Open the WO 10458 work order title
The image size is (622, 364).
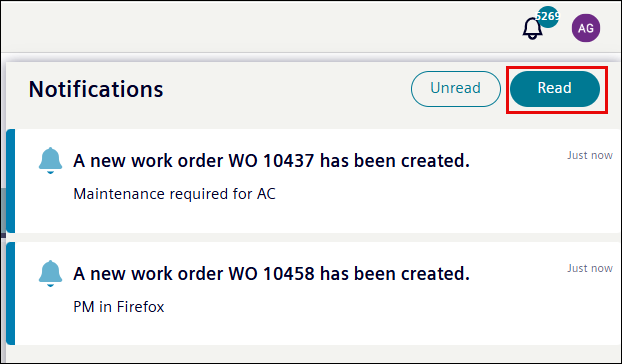pos(271,274)
